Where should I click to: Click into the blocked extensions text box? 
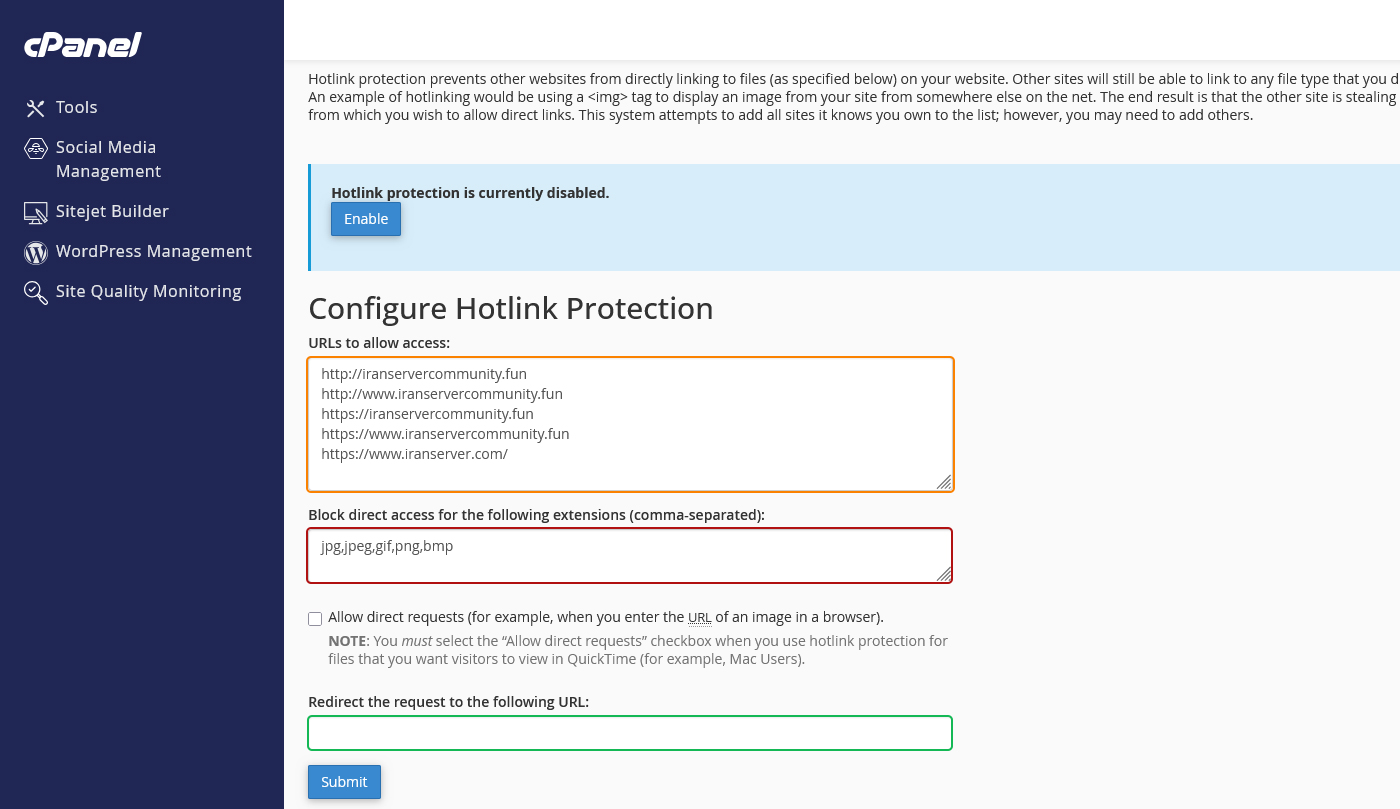(x=630, y=555)
